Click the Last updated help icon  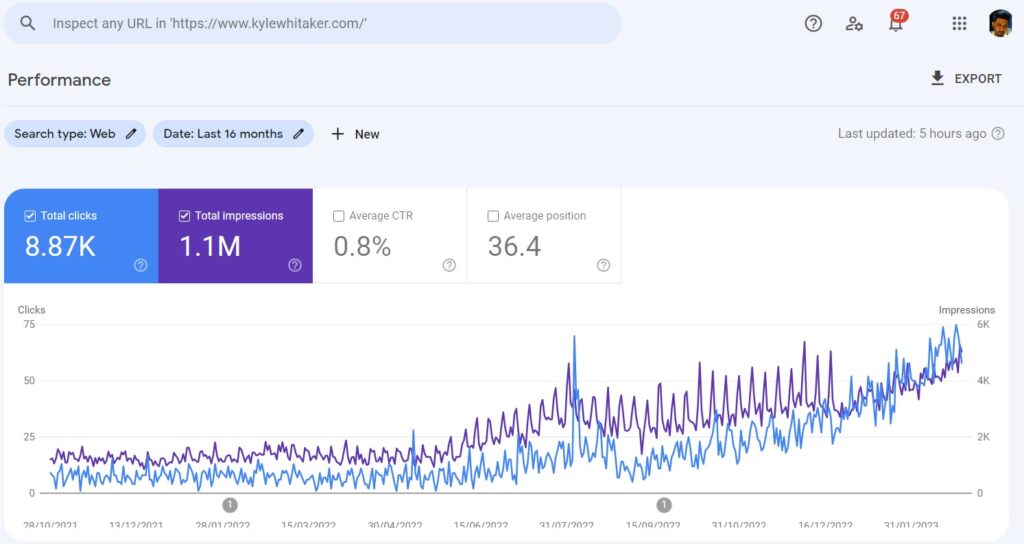(997, 134)
